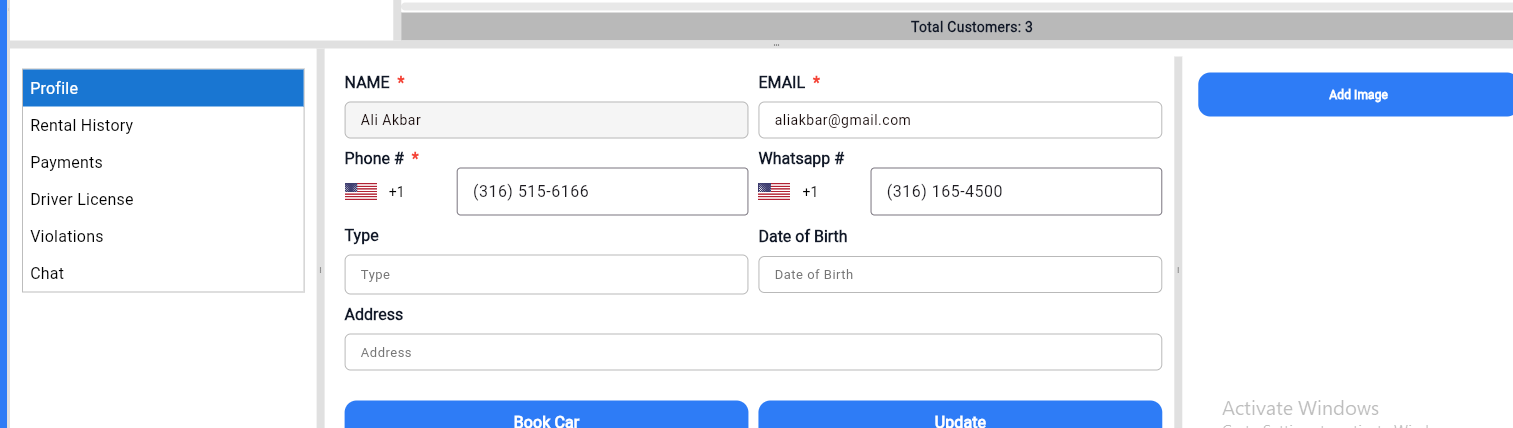Click the Whatsapp number input field

pyautogui.click(x=1016, y=192)
